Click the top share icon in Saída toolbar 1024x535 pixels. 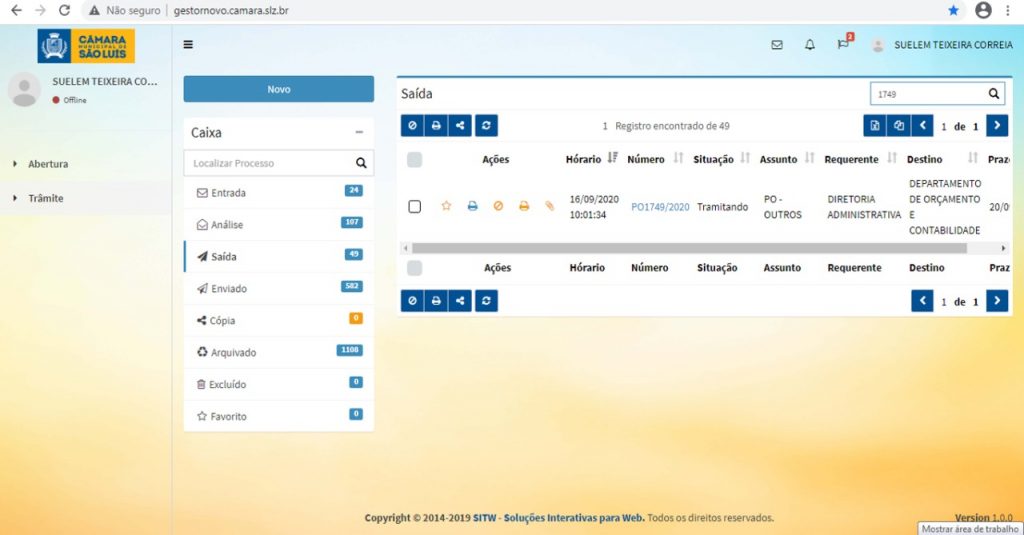coord(460,125)
